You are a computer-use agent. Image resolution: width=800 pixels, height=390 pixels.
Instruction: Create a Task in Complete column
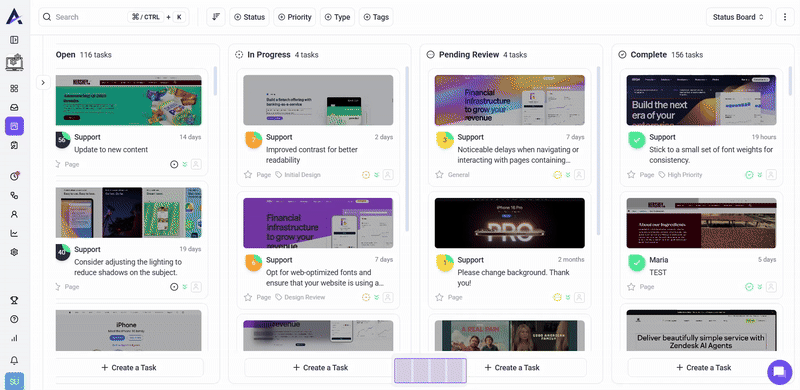point(704,368)
